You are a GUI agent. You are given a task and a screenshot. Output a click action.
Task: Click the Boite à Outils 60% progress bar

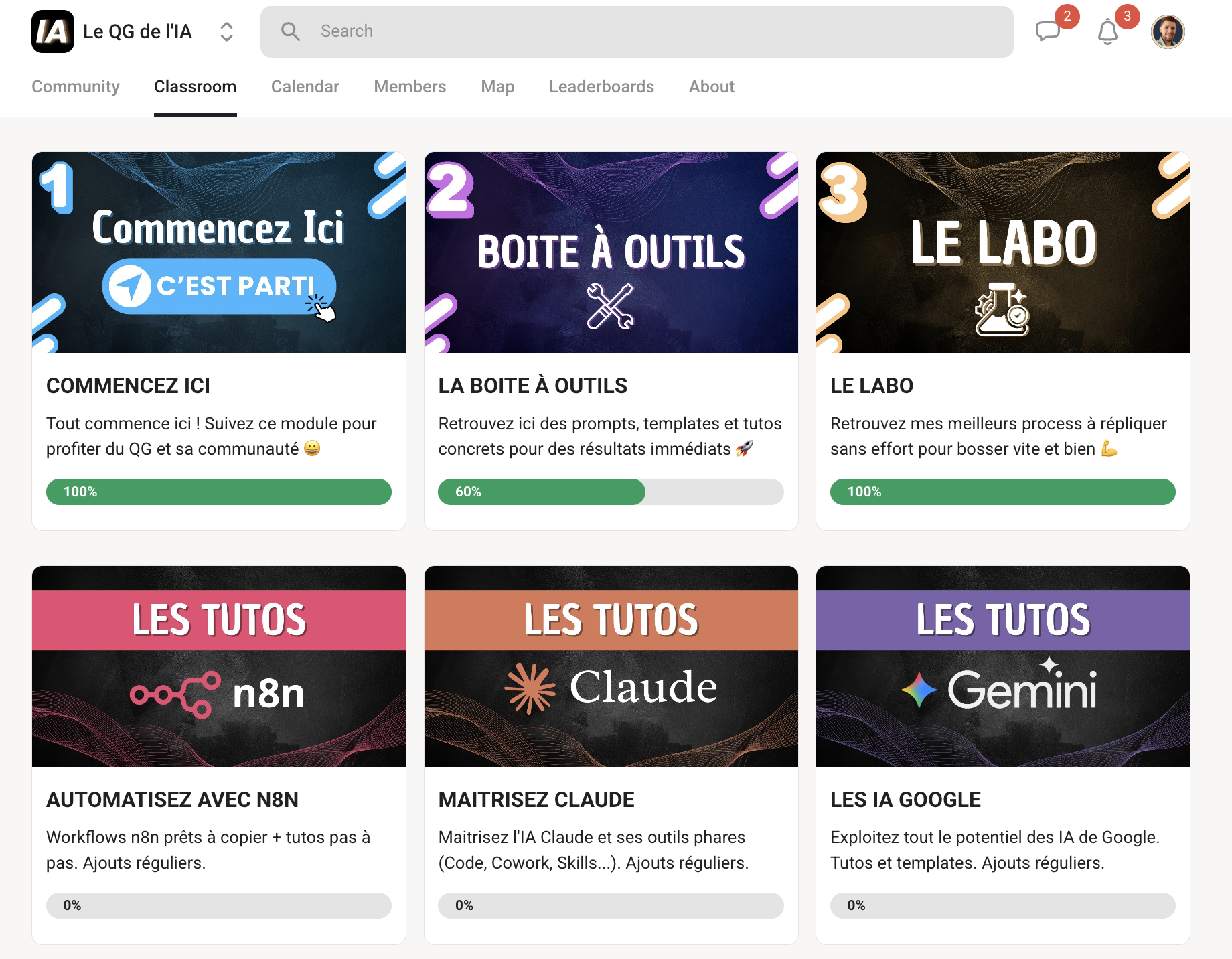(x=611, y=492)
